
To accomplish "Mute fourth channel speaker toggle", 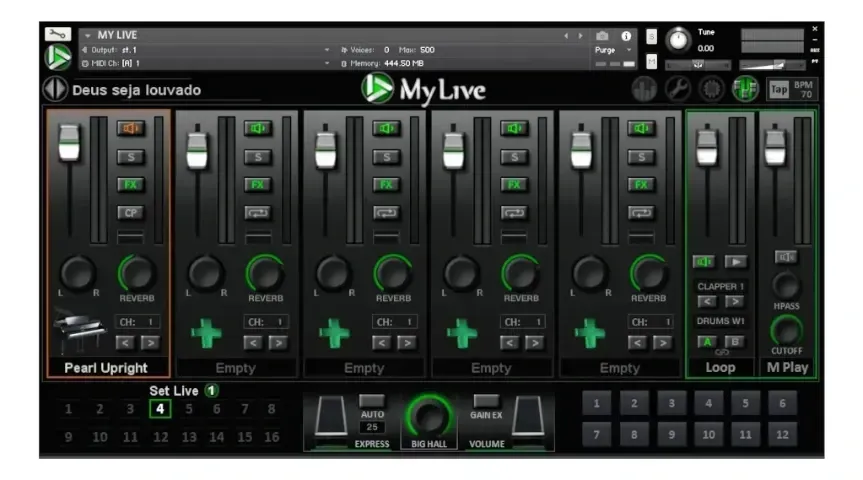I will (x=514, y=129).
